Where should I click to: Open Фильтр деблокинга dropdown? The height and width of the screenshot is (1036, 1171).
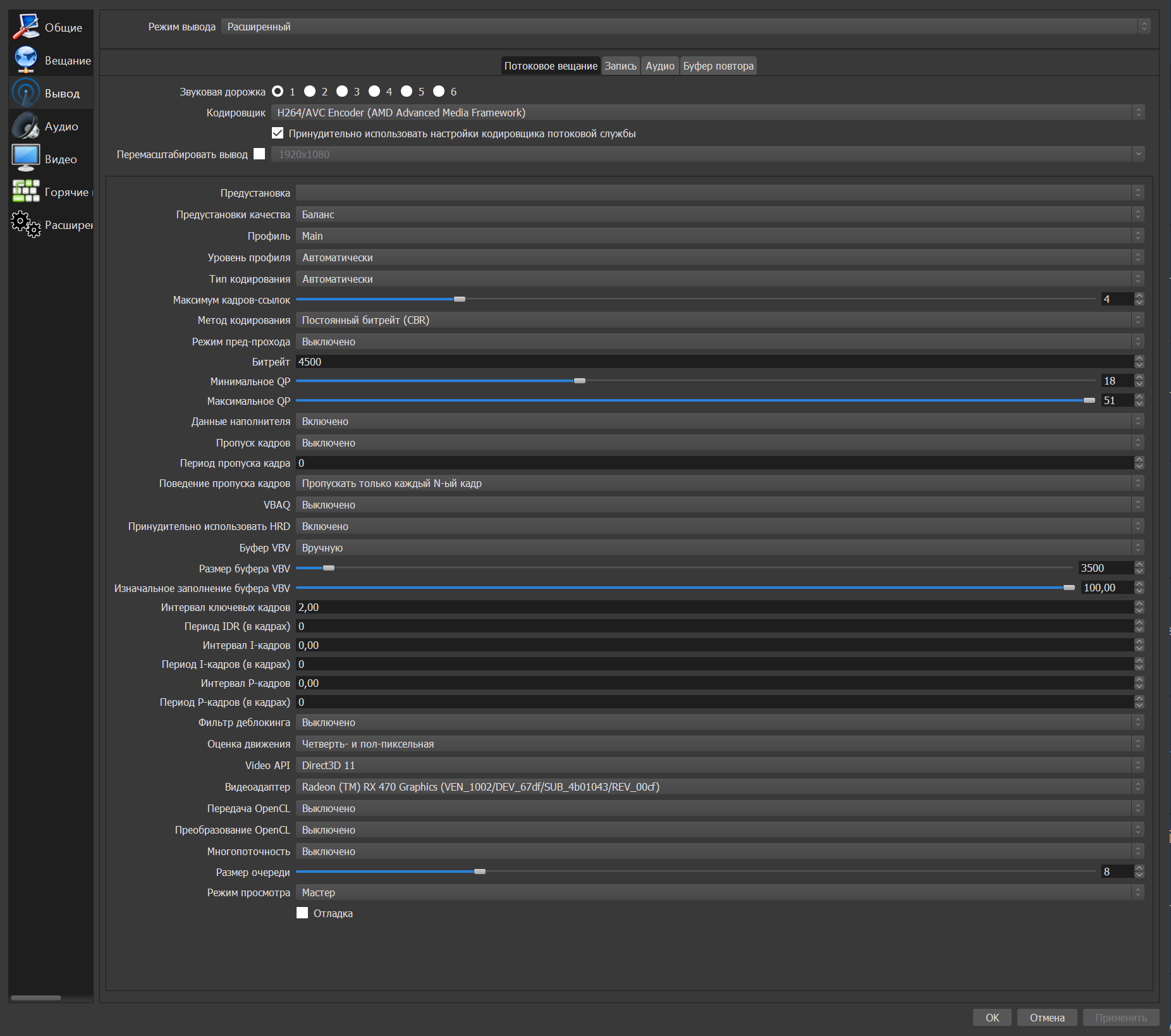720,722
